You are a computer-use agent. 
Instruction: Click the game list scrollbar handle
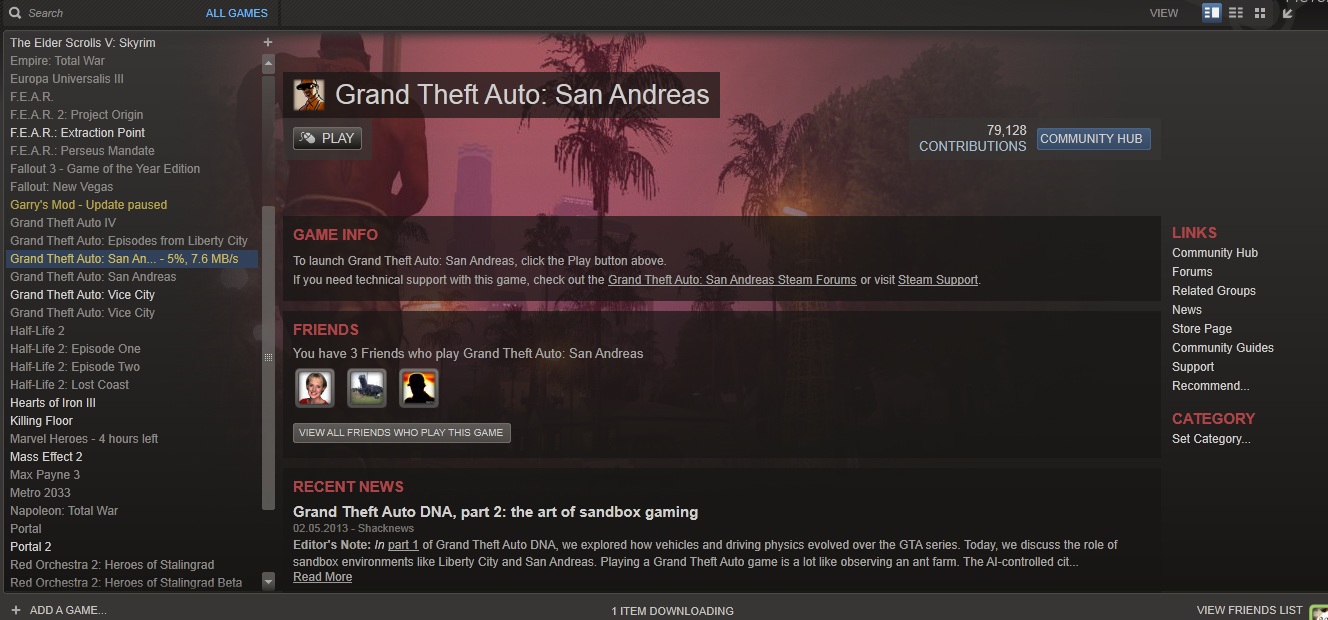[268, 357]
